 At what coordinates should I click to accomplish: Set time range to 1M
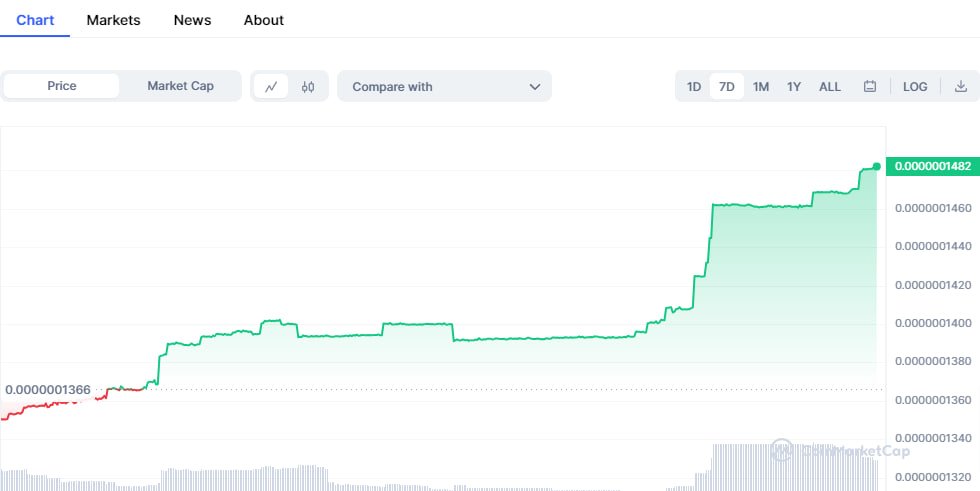(761, 86)
